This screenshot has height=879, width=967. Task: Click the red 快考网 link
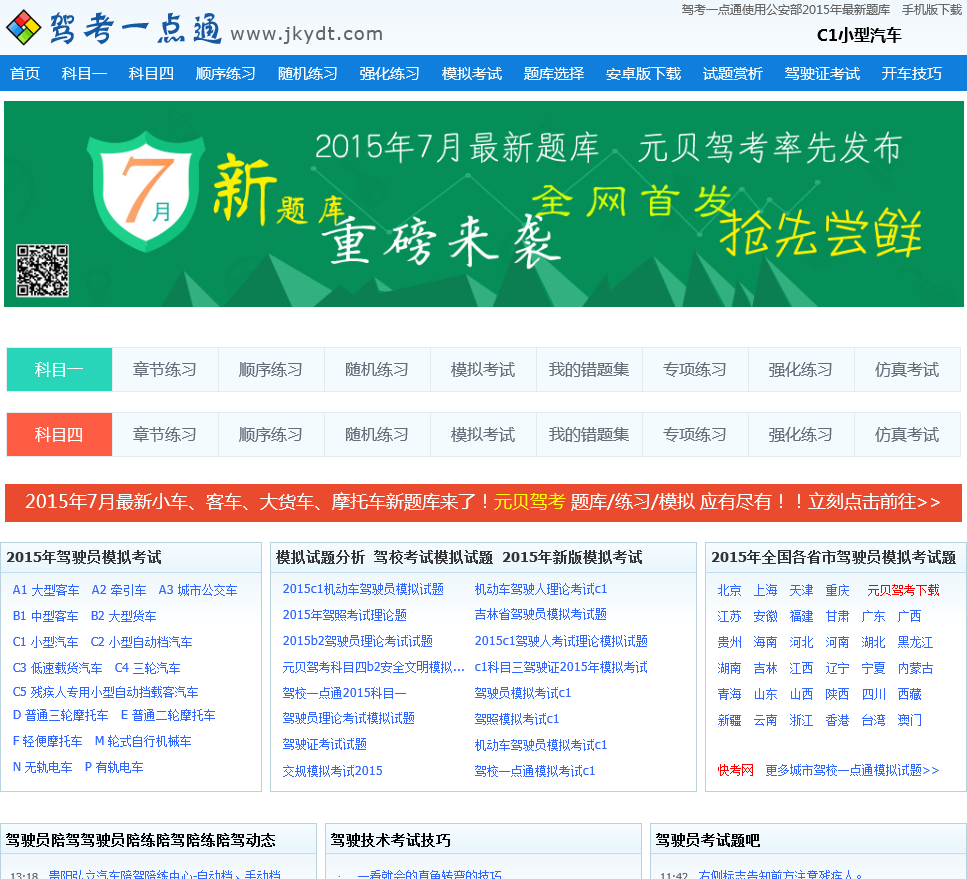tap(736, 770)
